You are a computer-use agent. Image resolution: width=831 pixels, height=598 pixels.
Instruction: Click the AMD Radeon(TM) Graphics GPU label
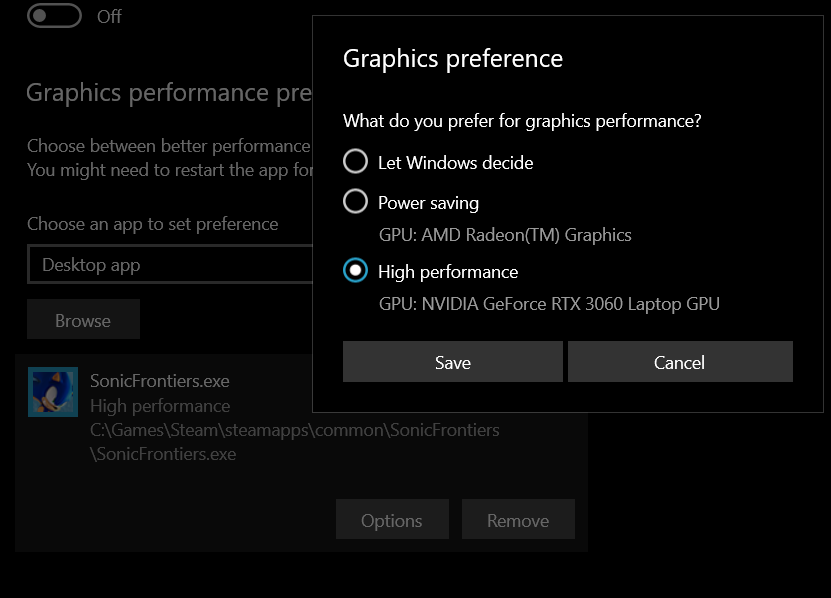(505, 235)
